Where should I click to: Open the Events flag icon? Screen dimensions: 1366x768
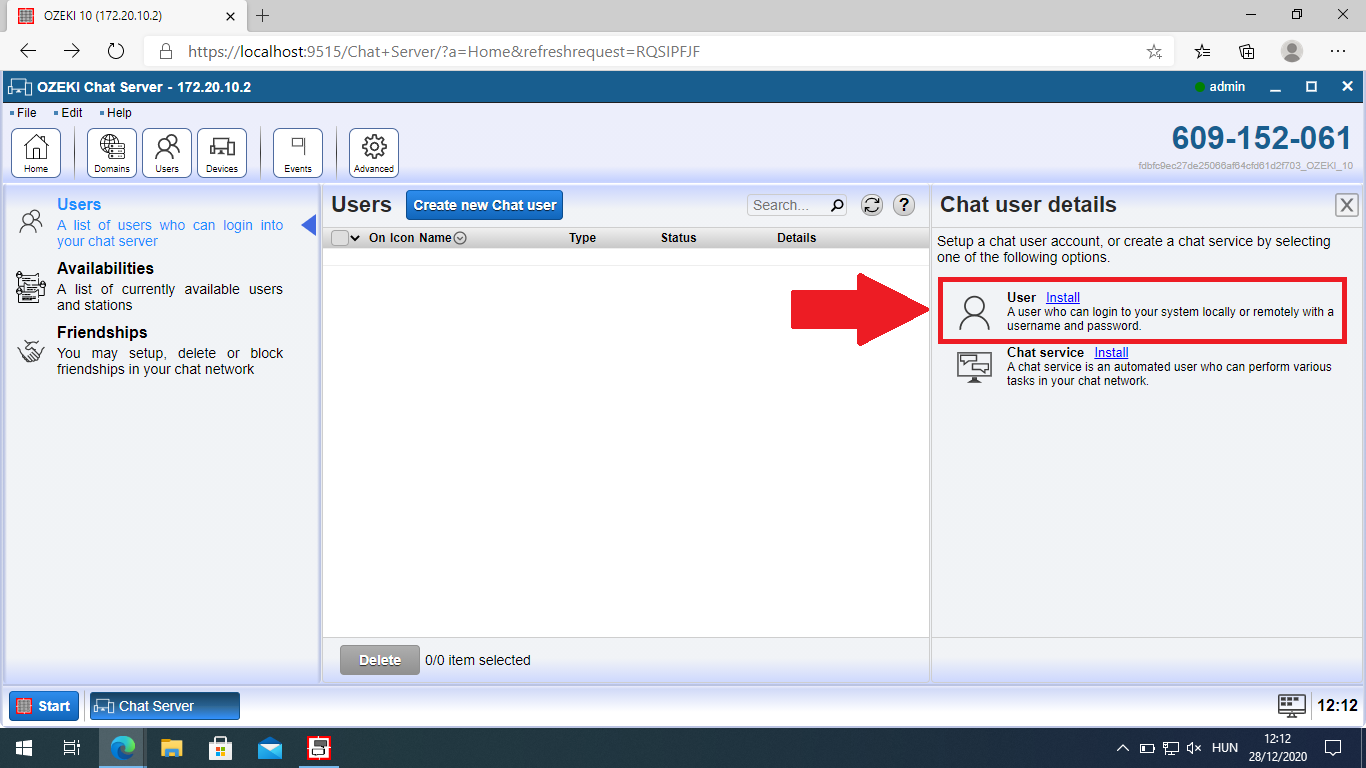pos(298,153)
